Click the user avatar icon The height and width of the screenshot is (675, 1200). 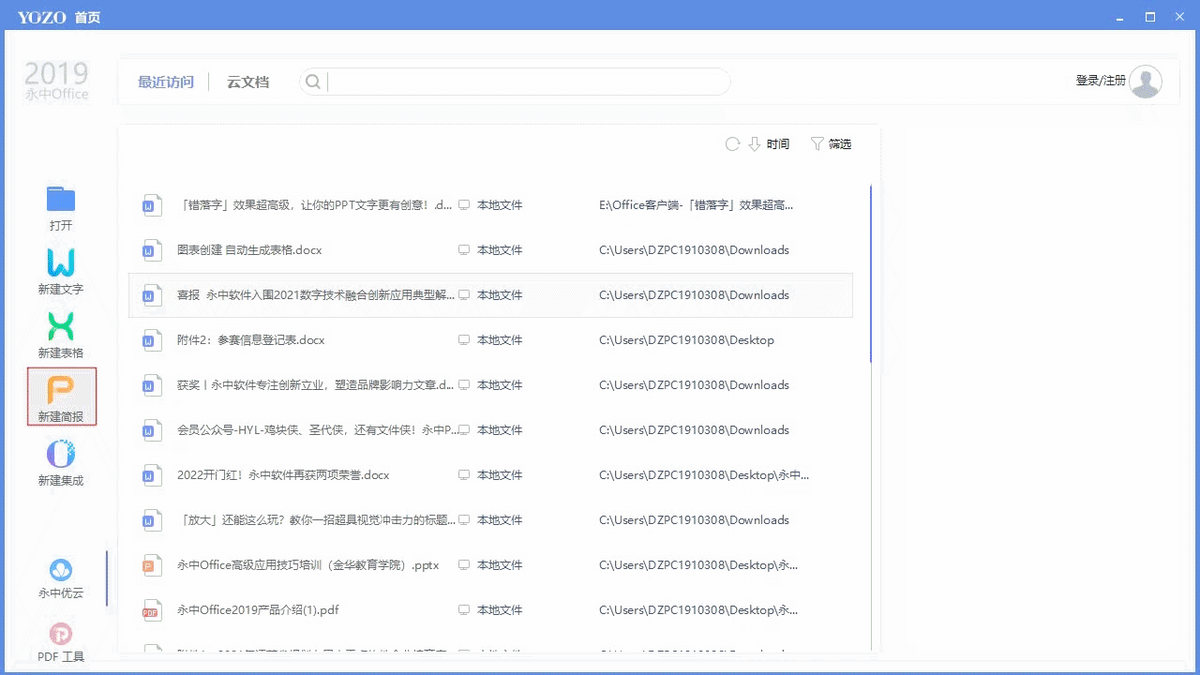pyautogui.click(x=1145, y=82)
